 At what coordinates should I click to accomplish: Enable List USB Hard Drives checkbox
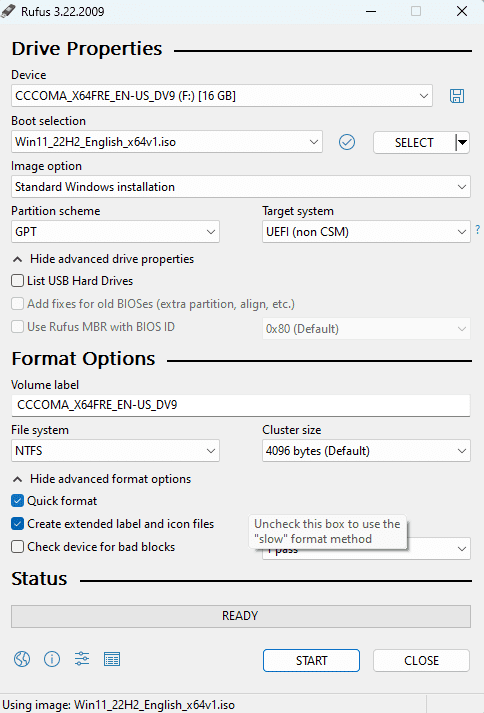[17, 281]
